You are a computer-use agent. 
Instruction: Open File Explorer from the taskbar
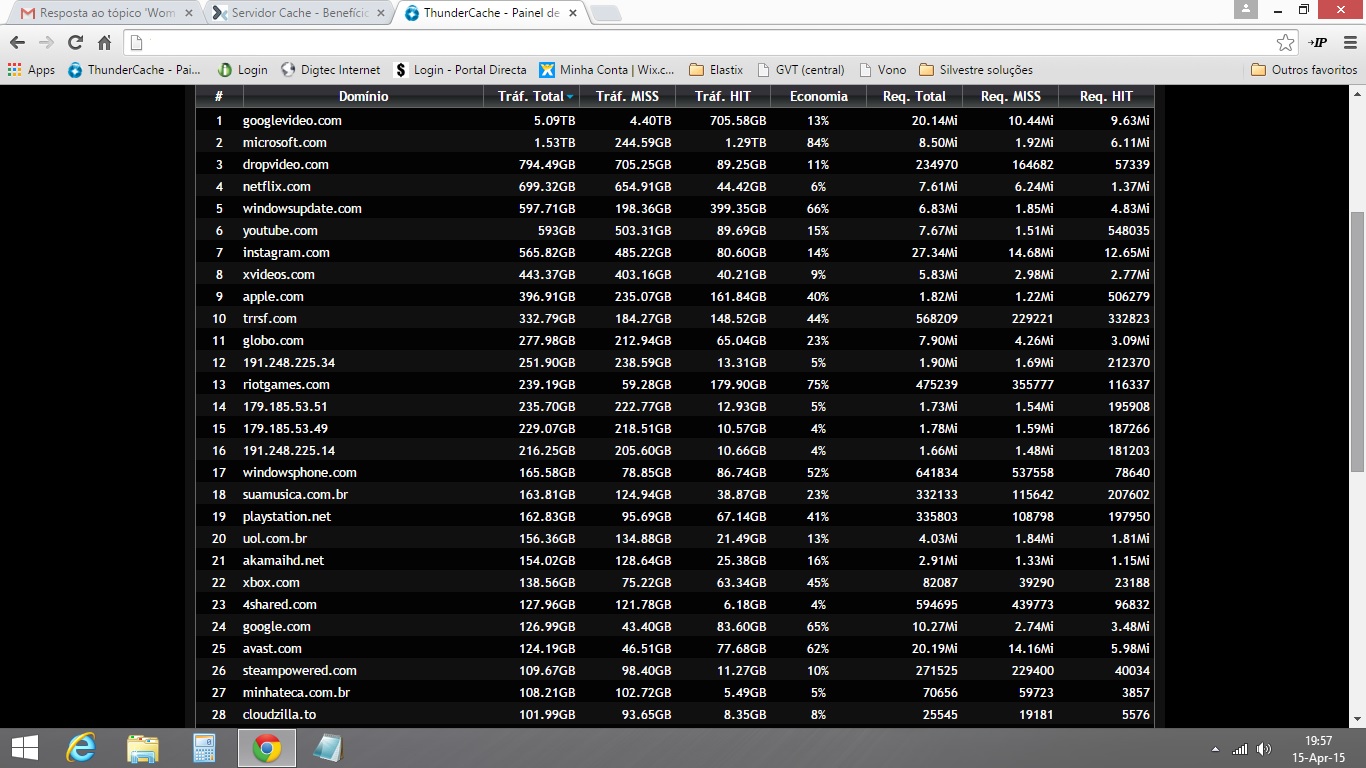tap(143, 748)
